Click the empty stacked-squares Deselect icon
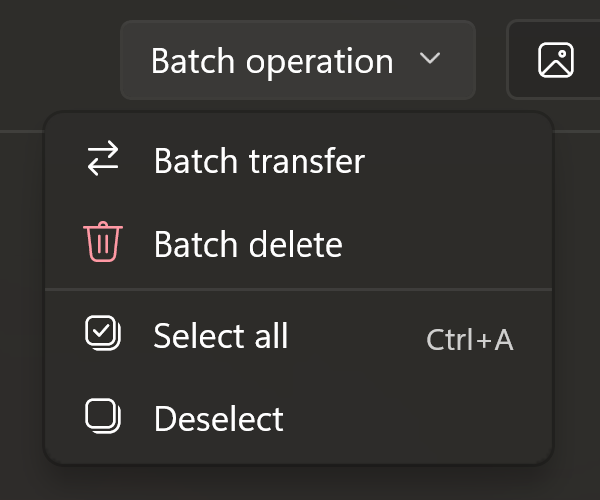Screen dimensions: 600x500 pyautogui.click(x=103, y=416)
